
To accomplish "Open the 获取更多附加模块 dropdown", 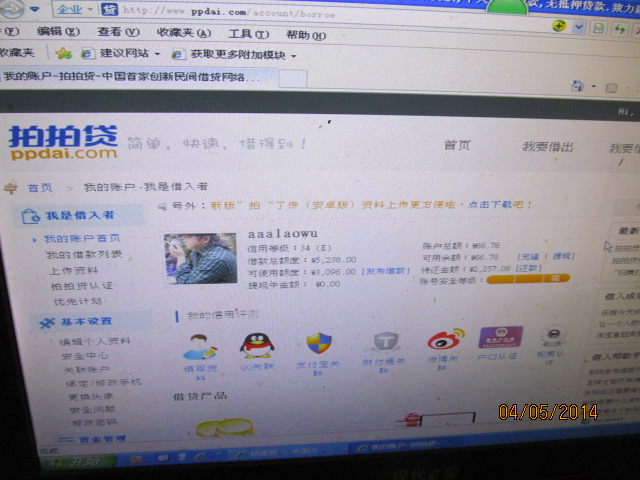I will tap(293, 56).
